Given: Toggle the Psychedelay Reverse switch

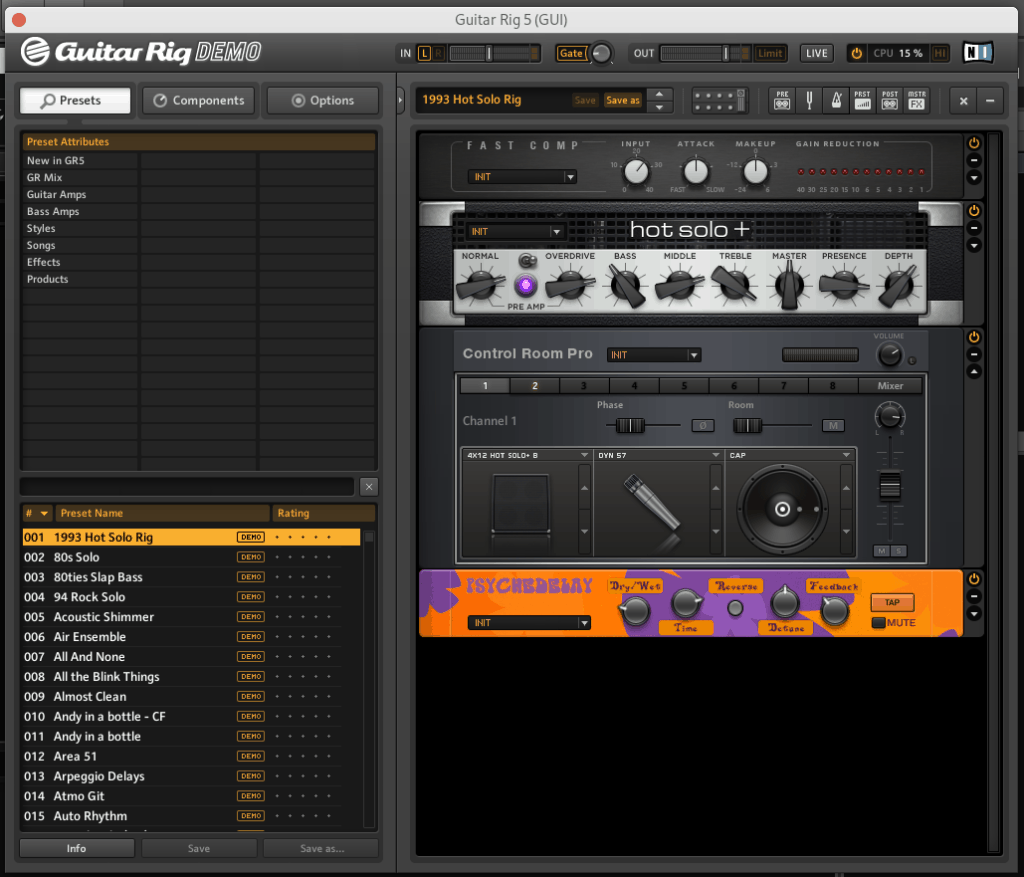Looking at the screenshot, I should click(x=735, y=608).
